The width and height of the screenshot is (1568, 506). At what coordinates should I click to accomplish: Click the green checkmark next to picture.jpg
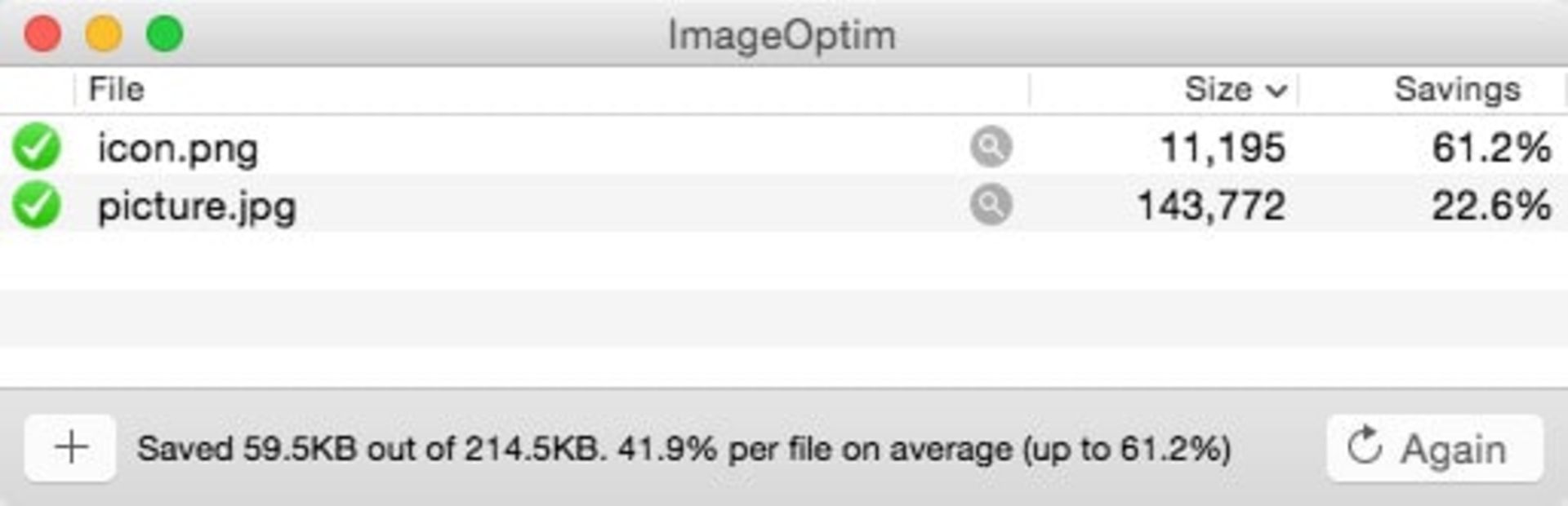click(38, 206)
